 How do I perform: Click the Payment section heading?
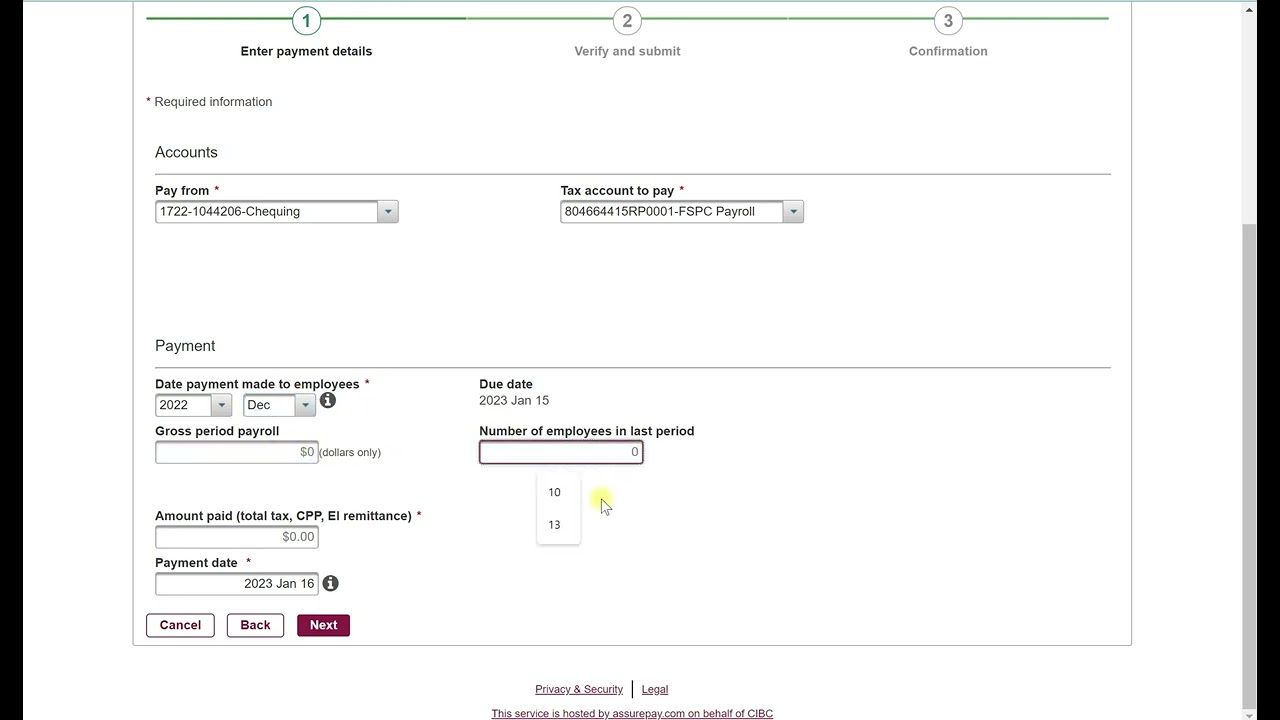pyautogui.click(x=185, y=346)
